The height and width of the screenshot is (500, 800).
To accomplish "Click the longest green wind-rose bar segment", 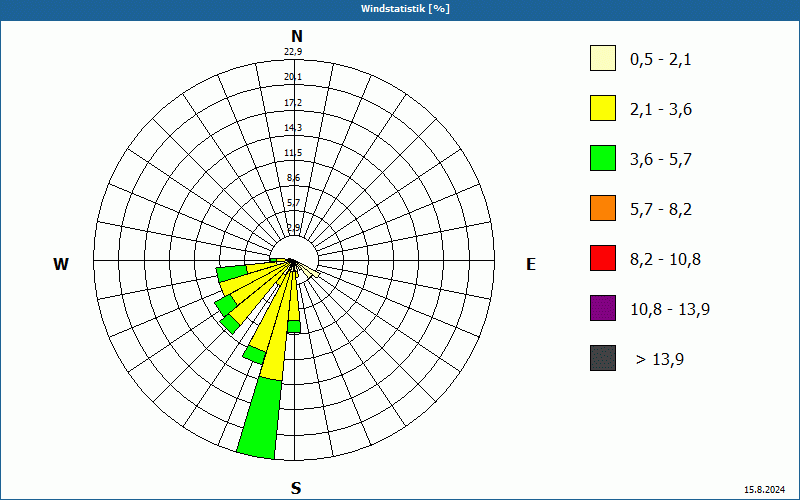I will [260, 418].
